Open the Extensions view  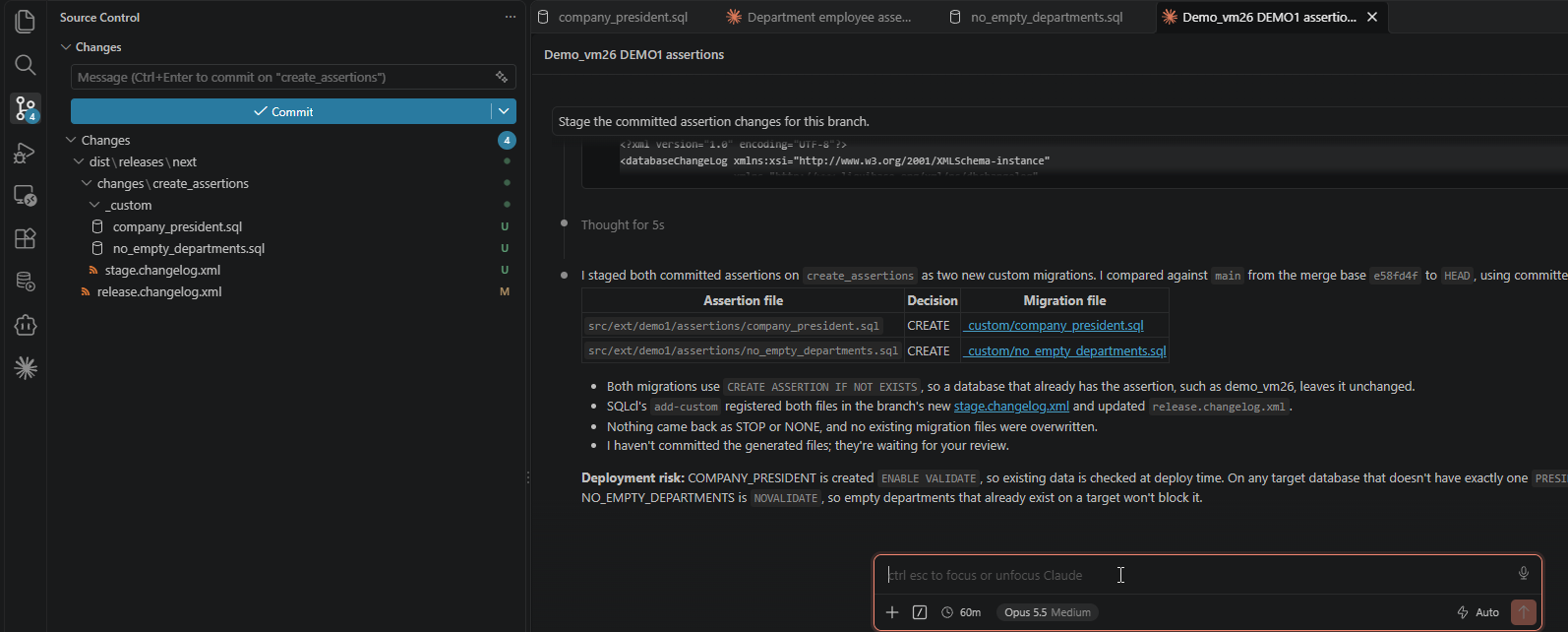pos(26,238)
